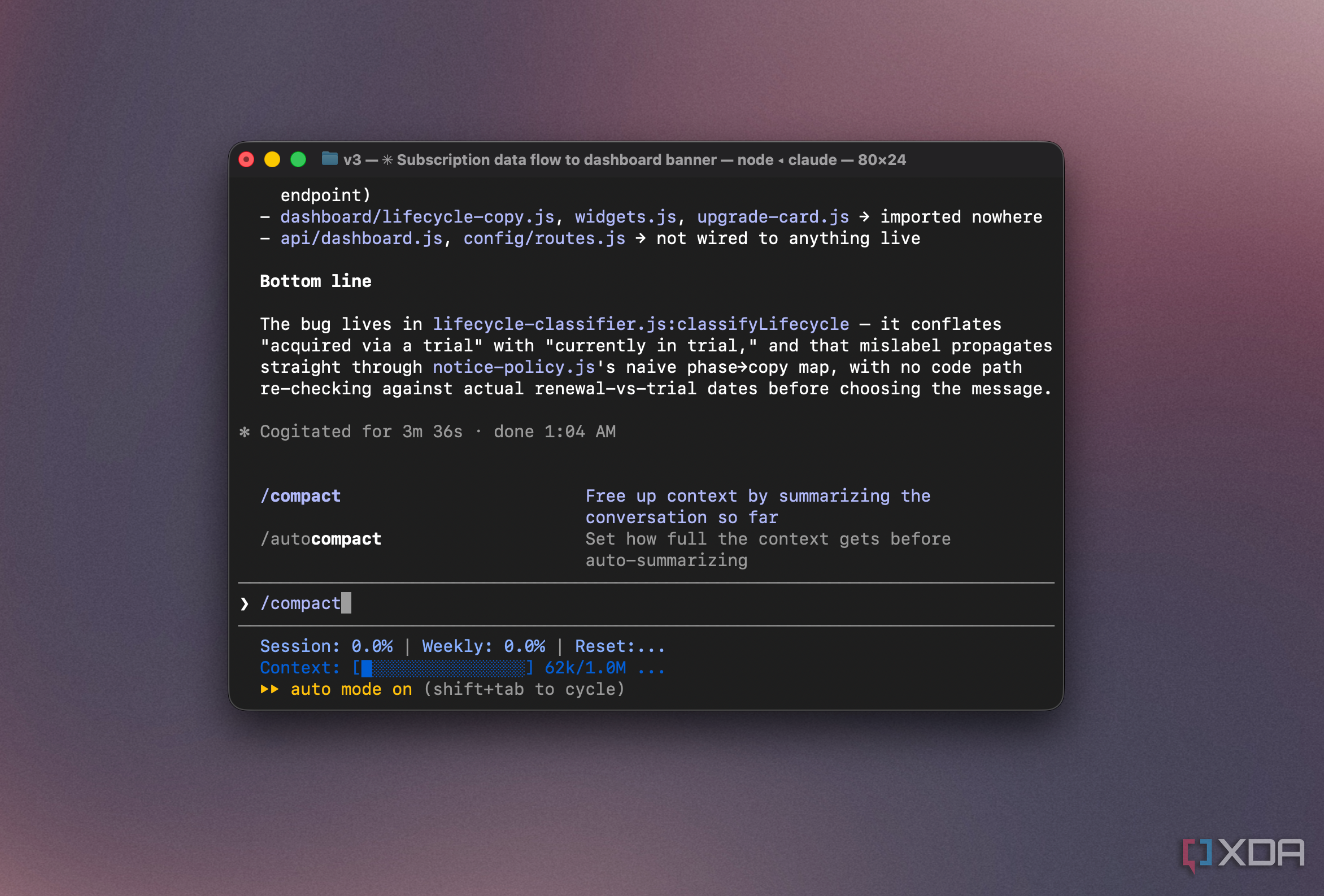Screen dimensions: 1324x896
Task: Click the 'Weekly: 0.0%' status entry
Action: (x=484, y=646)
